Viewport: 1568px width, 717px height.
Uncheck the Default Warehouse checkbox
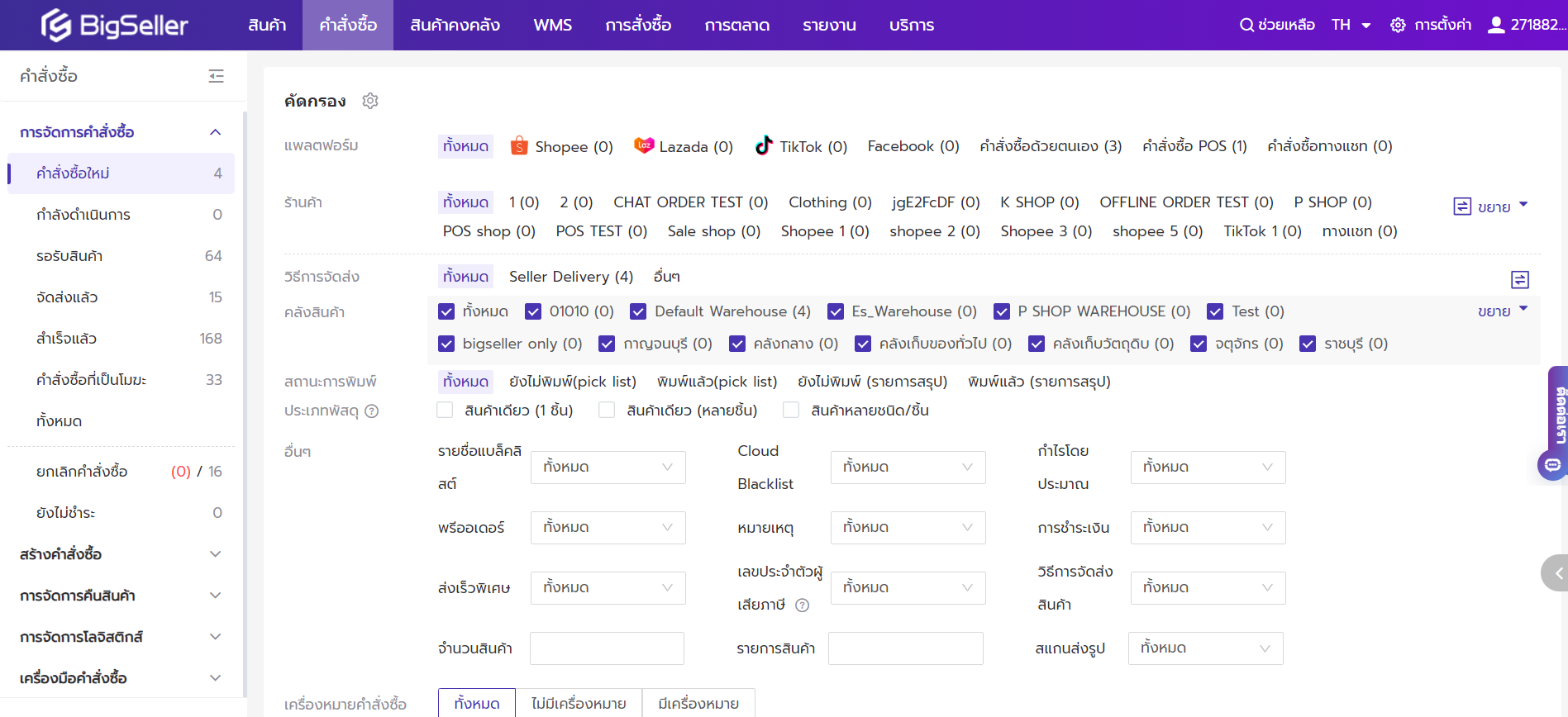[638, 311]
